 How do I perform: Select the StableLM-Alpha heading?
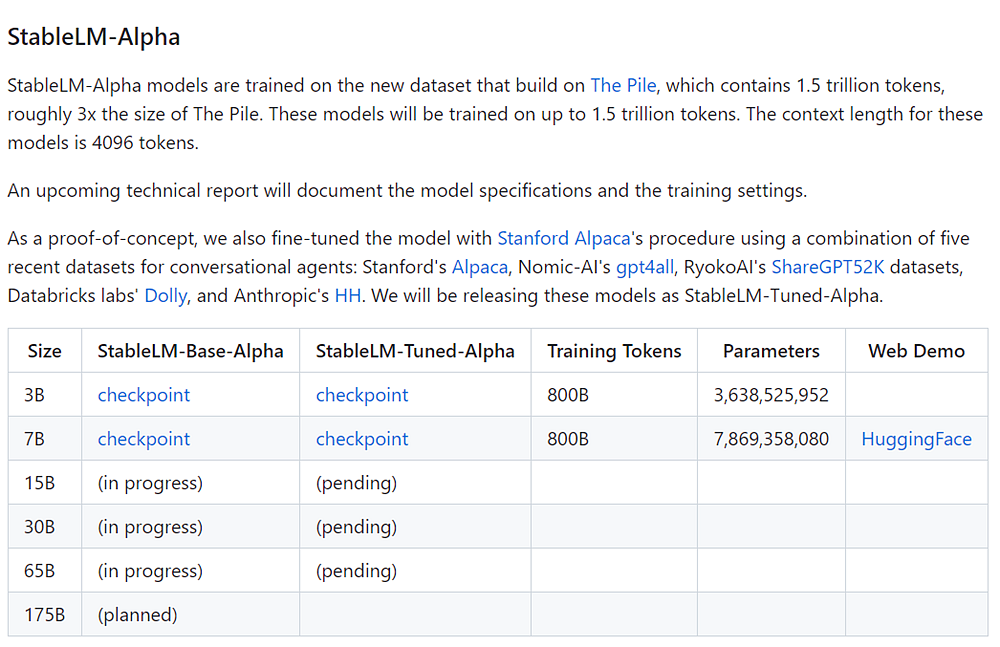[x=94, y=37]
